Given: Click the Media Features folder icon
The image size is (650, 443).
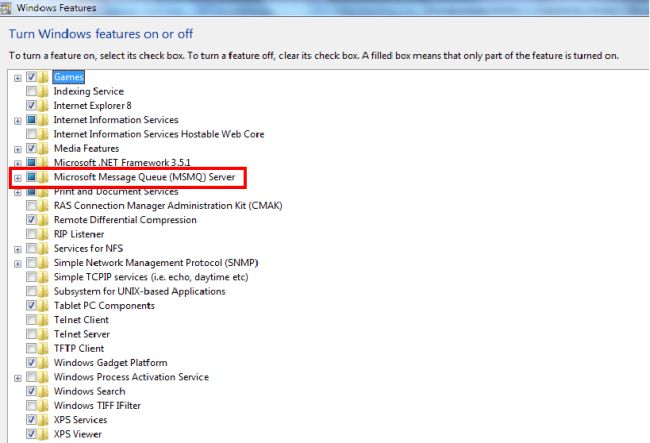Looking at the screenshot, I should click(x=43, y=148).
